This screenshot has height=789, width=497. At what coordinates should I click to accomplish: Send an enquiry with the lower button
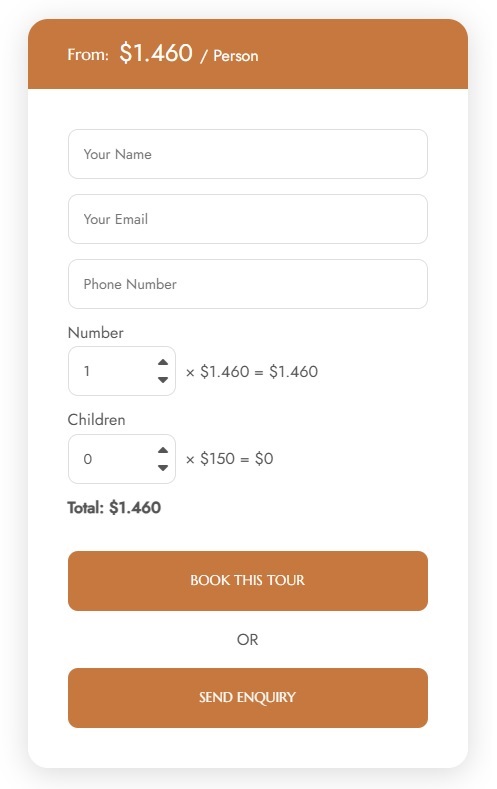click(248, 698)
